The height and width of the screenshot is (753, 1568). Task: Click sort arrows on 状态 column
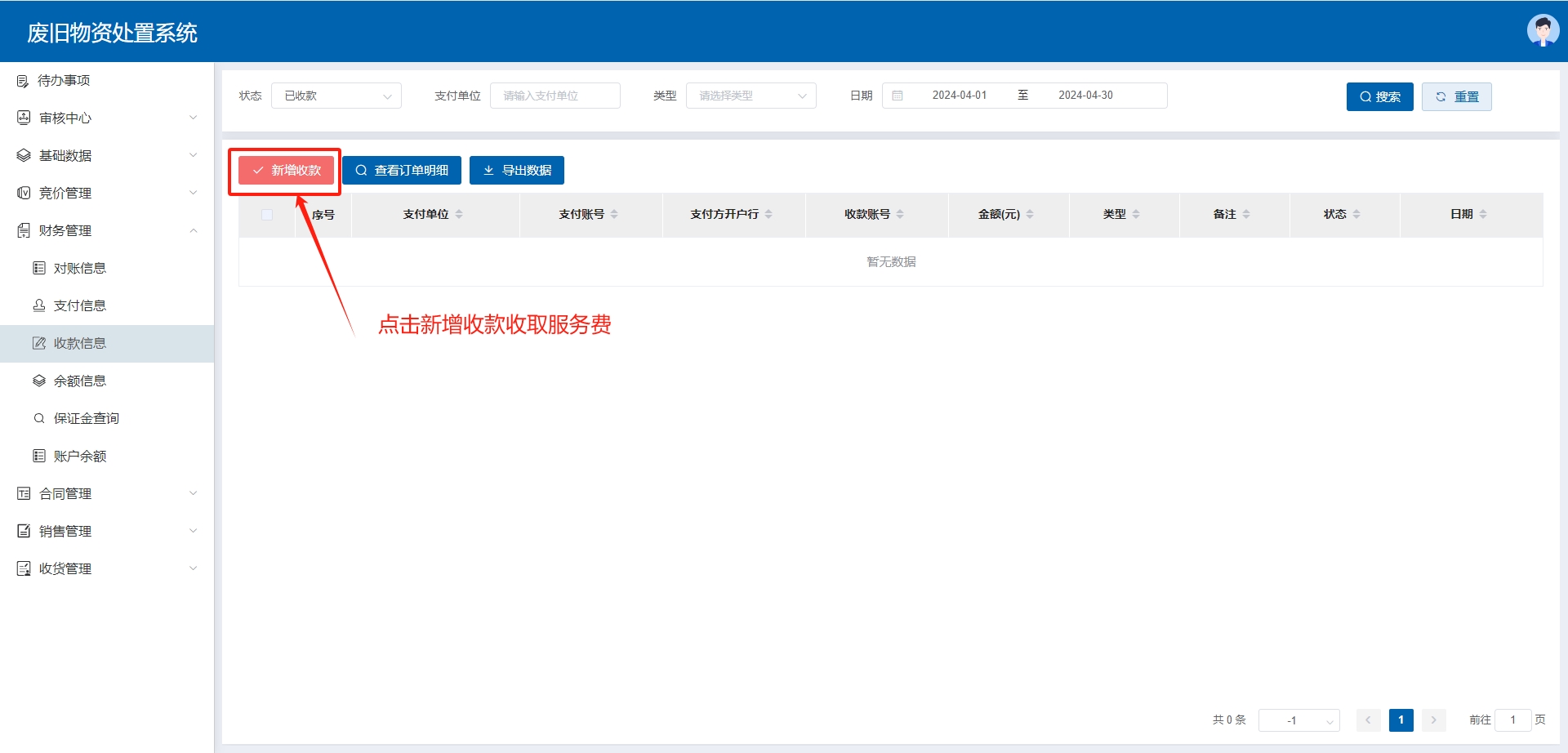point(1356,214)
